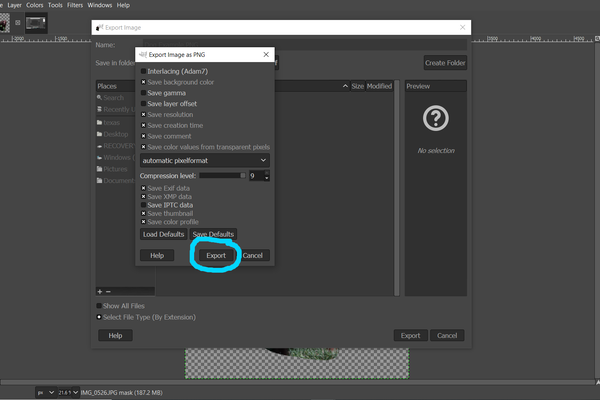Click the Create Folder button
The width and height of the screenshot is (600, 400).
(445, 63)
